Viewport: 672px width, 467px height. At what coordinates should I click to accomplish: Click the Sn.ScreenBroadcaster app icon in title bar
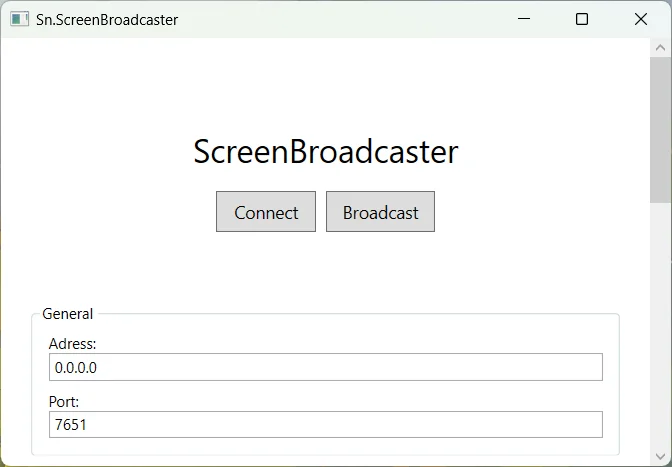pos(19,19)
